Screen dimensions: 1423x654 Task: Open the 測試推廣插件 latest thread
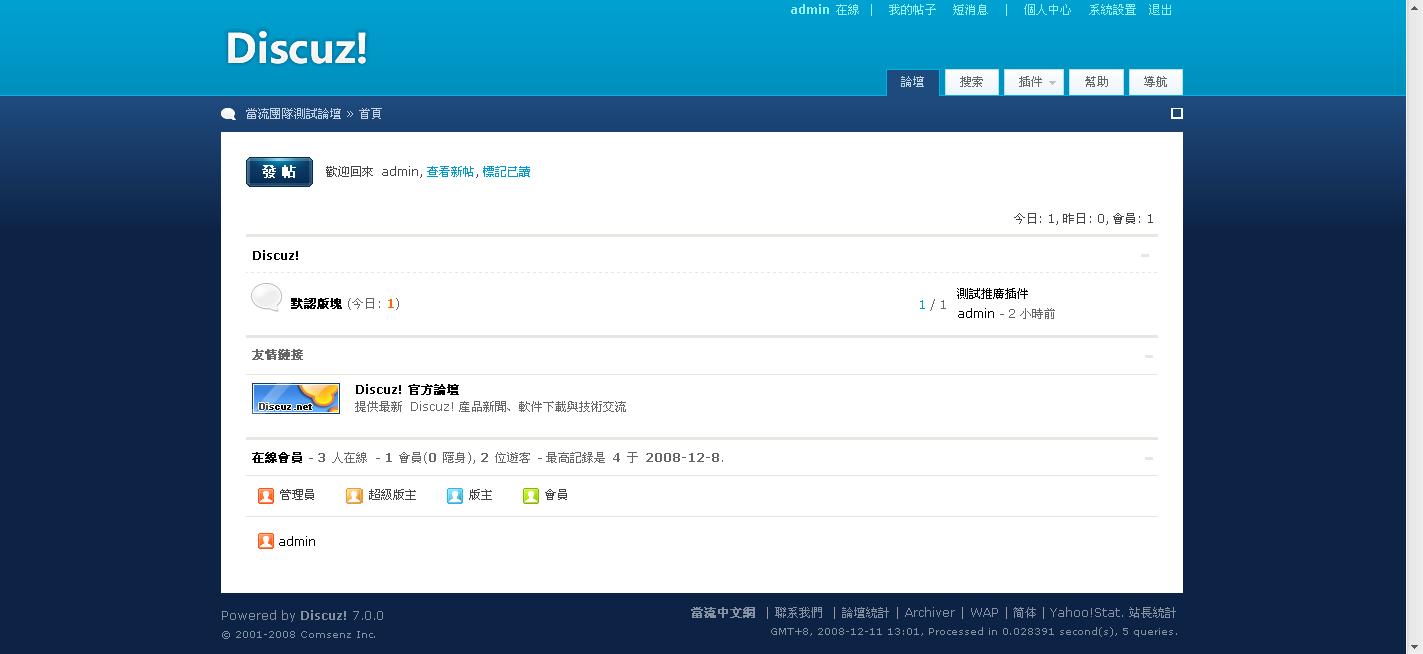992,294
